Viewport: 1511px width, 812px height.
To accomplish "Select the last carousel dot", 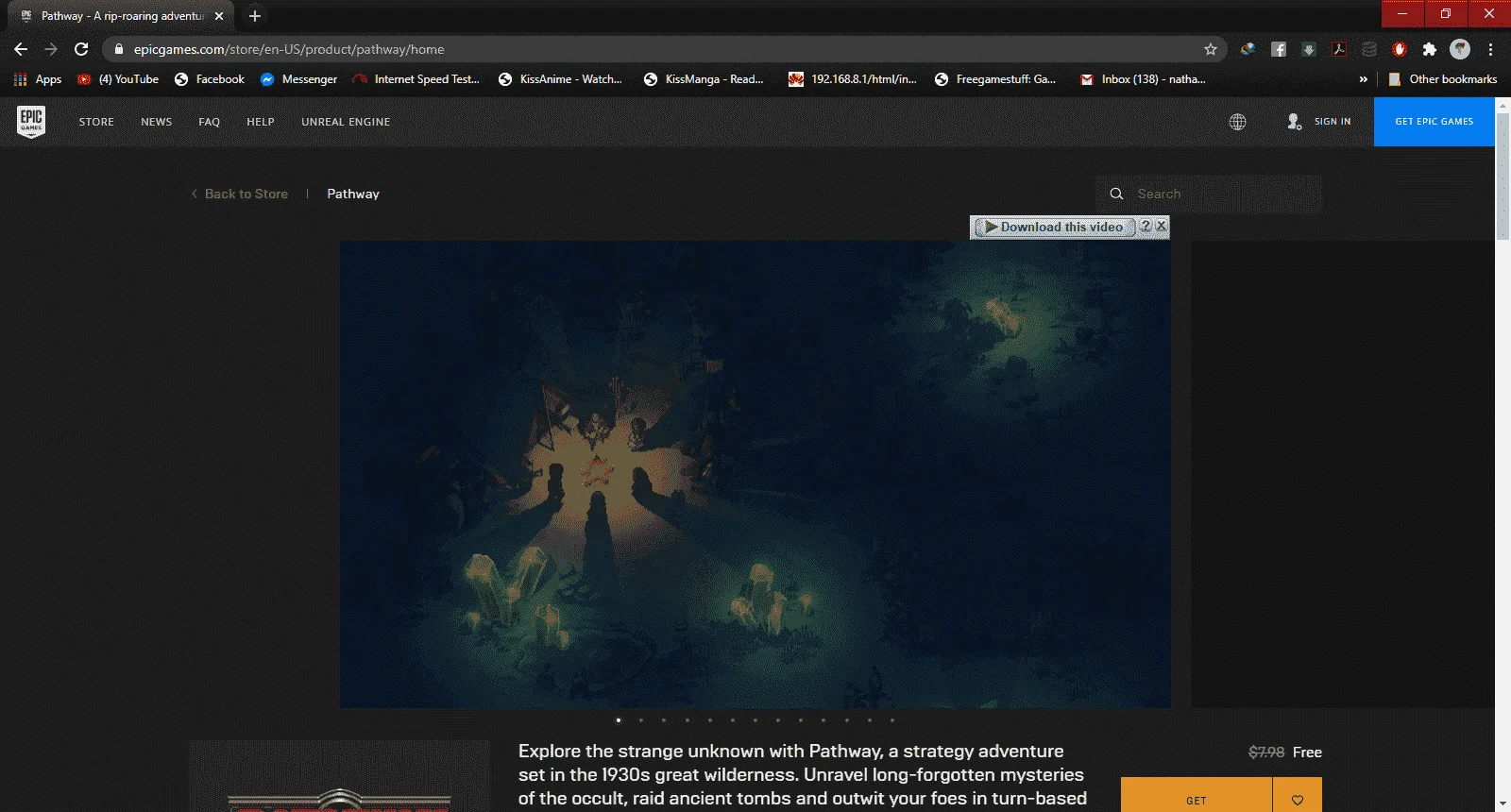I will (892, 720).
